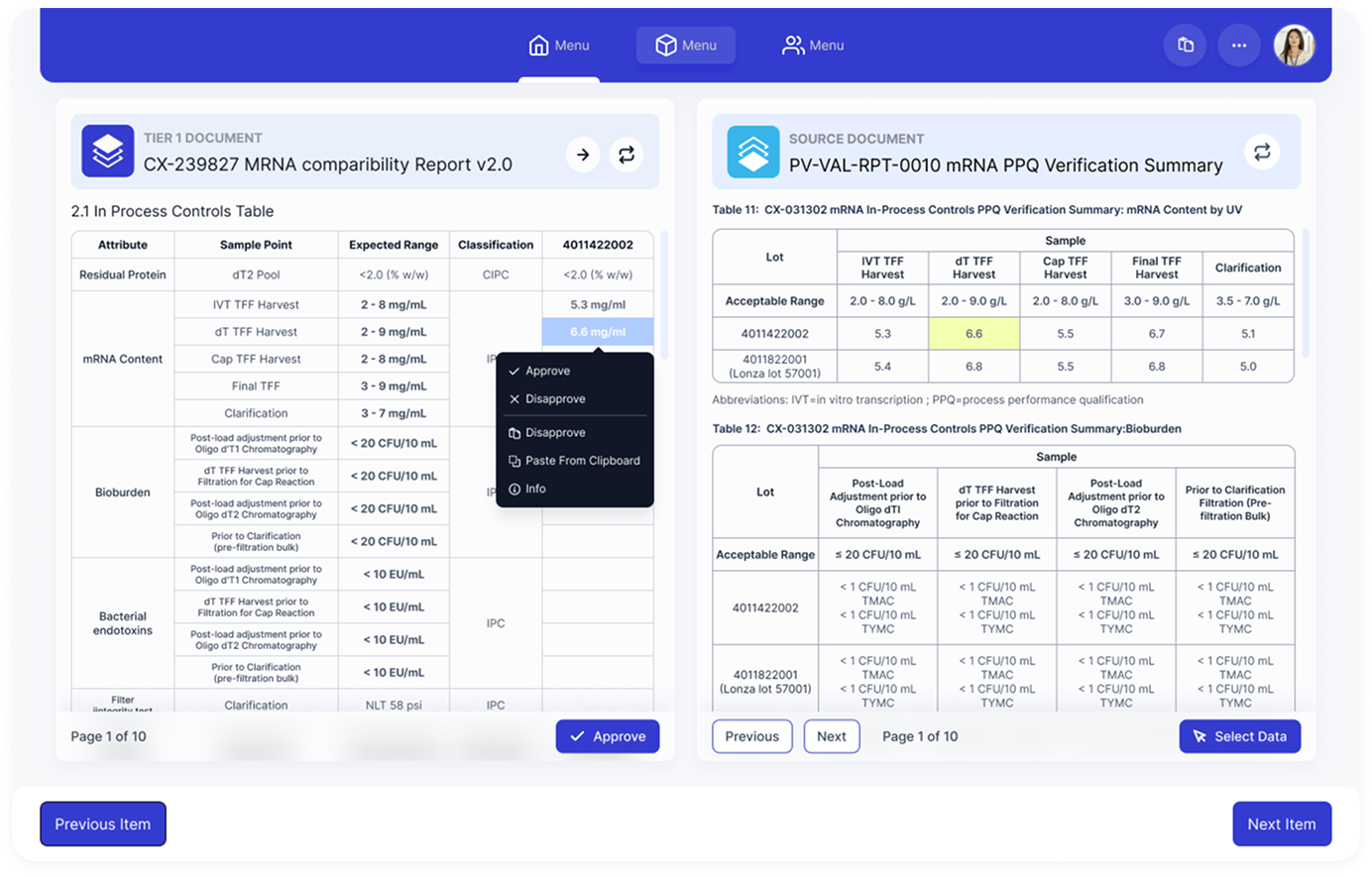Click the clipboard icon in top bar

point(1185,46)
